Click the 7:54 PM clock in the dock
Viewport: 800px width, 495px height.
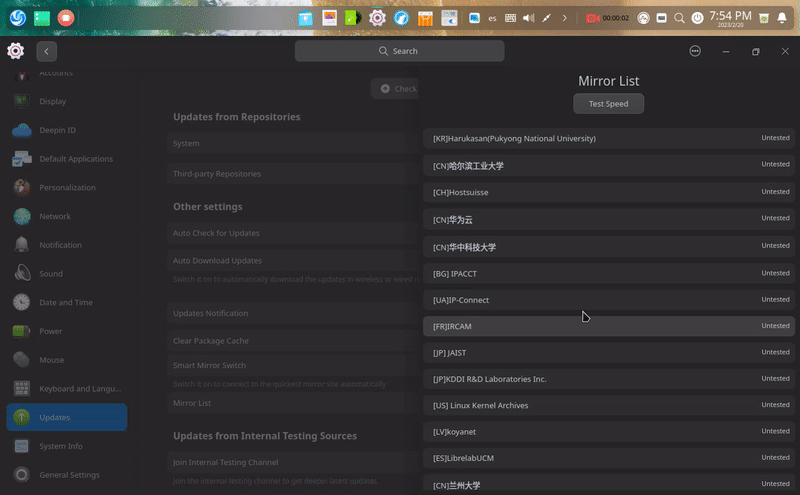point(730,18)
